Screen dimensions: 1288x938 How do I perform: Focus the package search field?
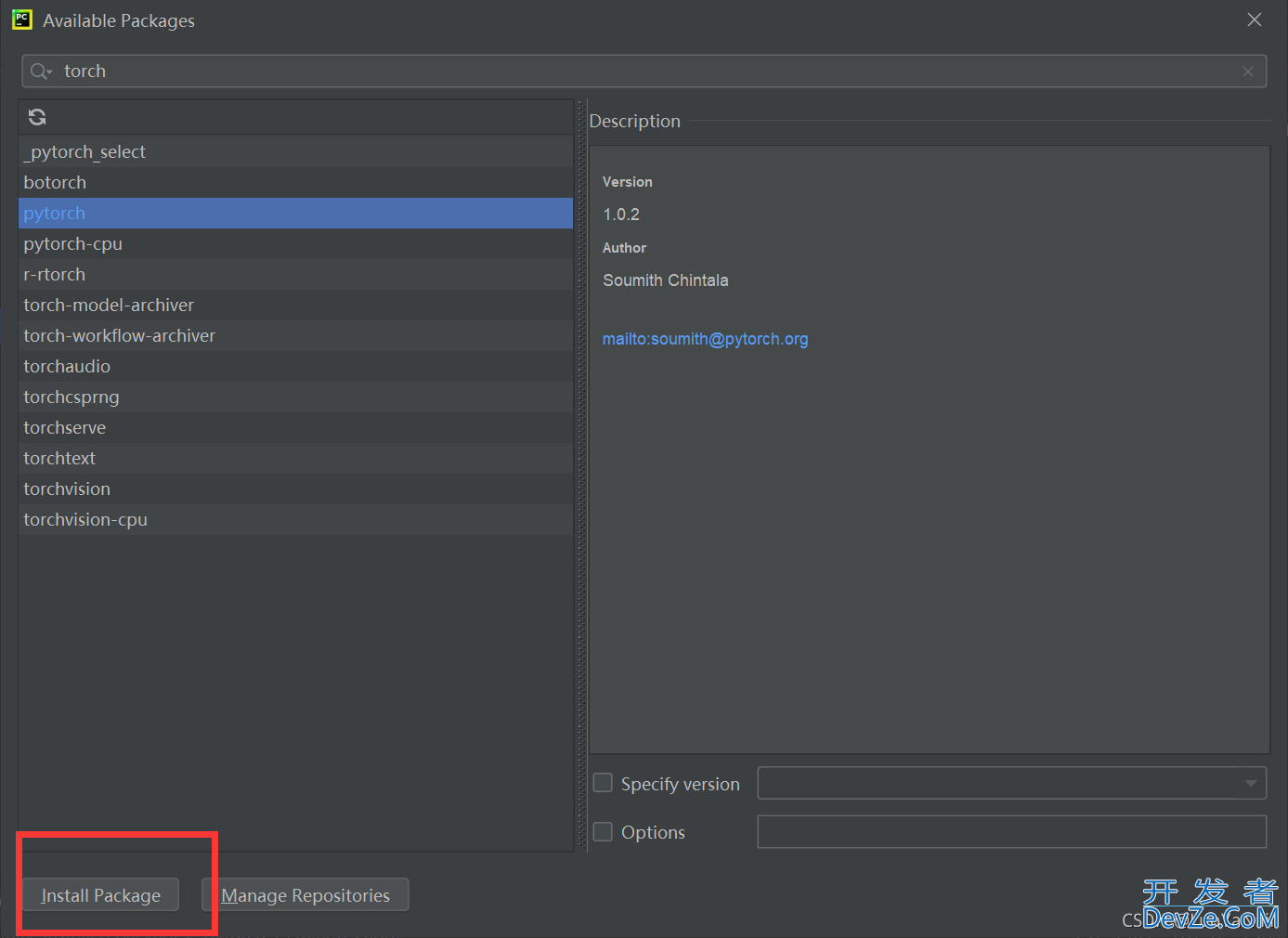click(644, 72)
